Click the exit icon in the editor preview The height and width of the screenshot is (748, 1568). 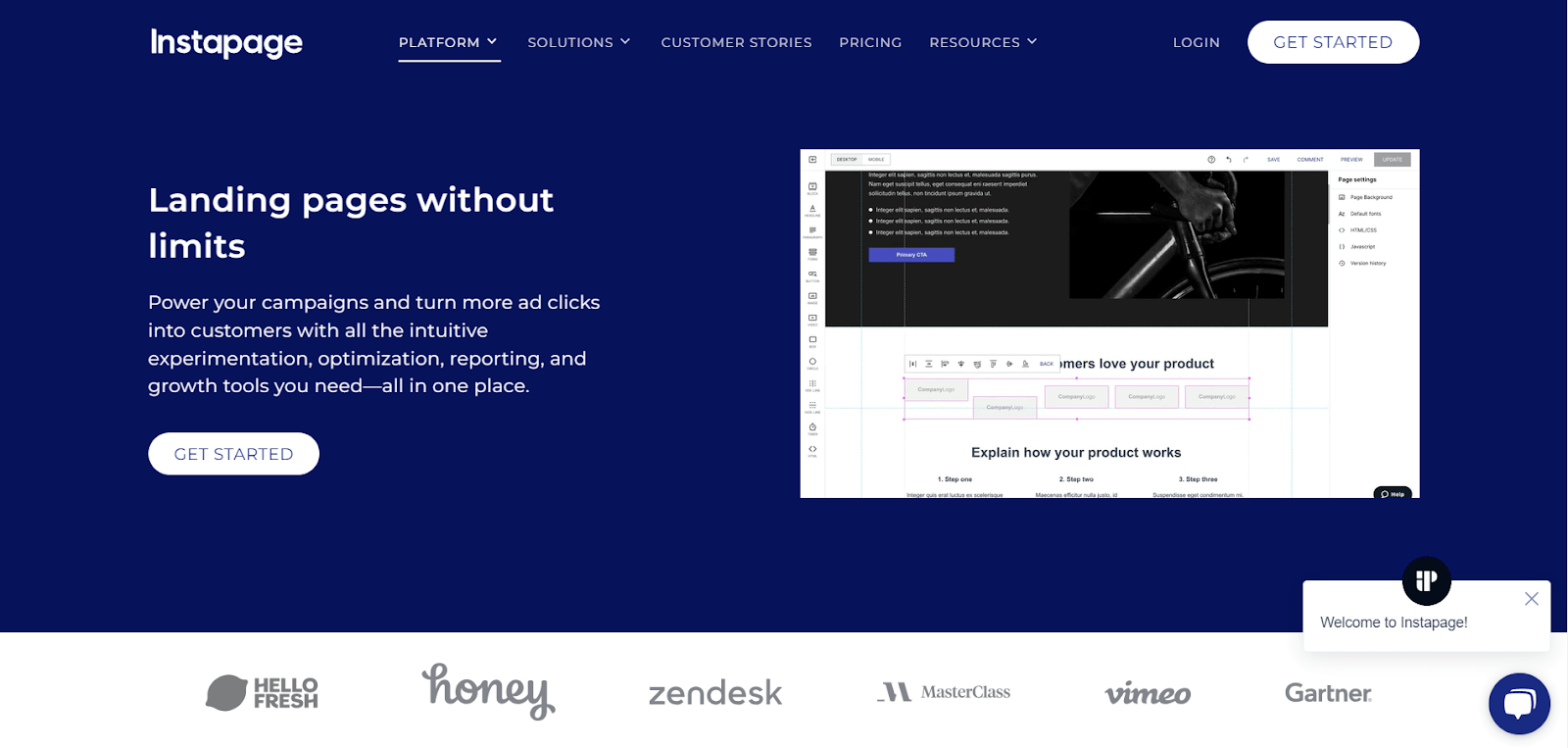(812, 159)
